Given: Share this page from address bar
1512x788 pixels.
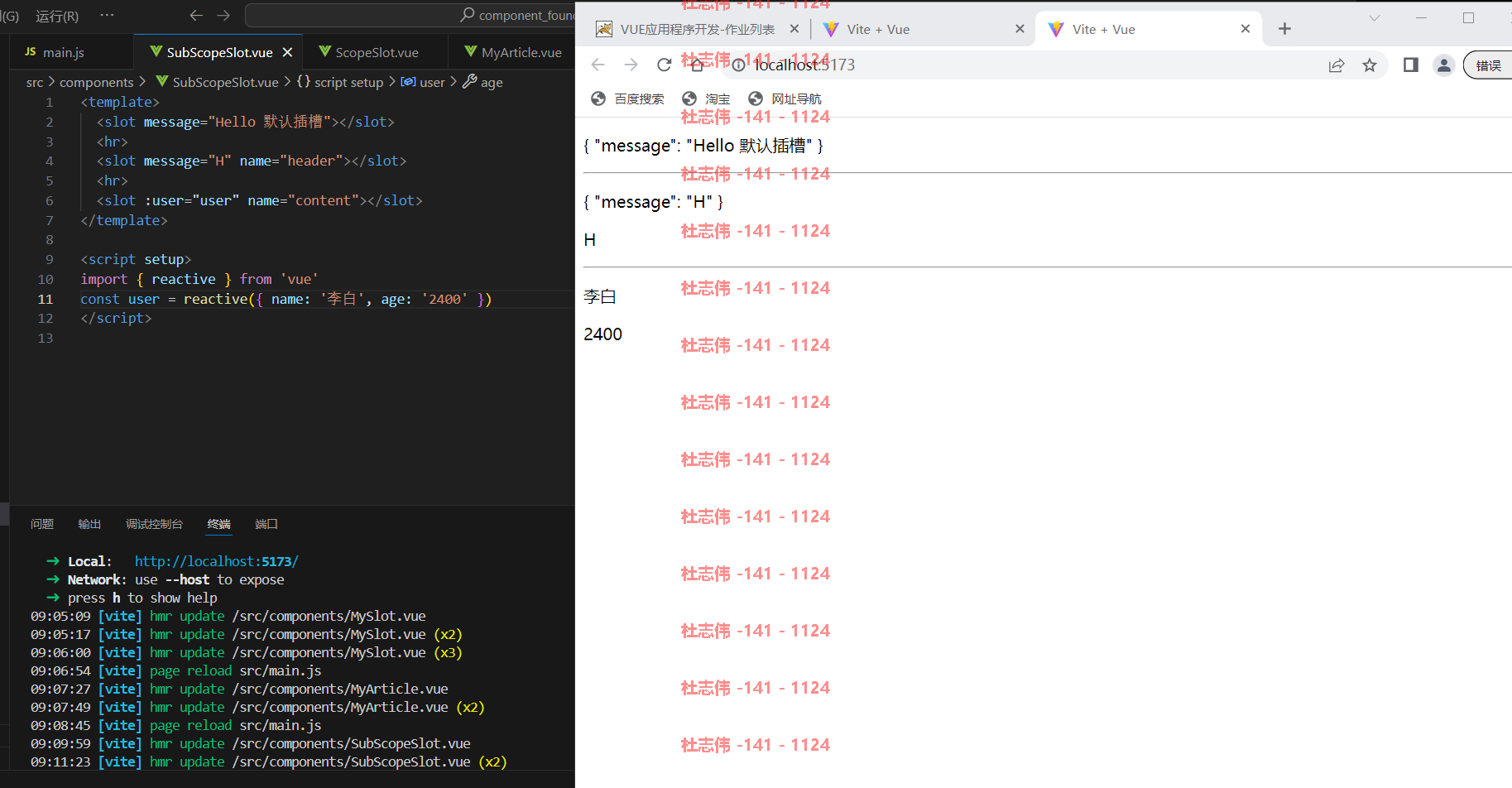Looking at the screenshot, I should pyautogui.click(x=1337, y=65).
